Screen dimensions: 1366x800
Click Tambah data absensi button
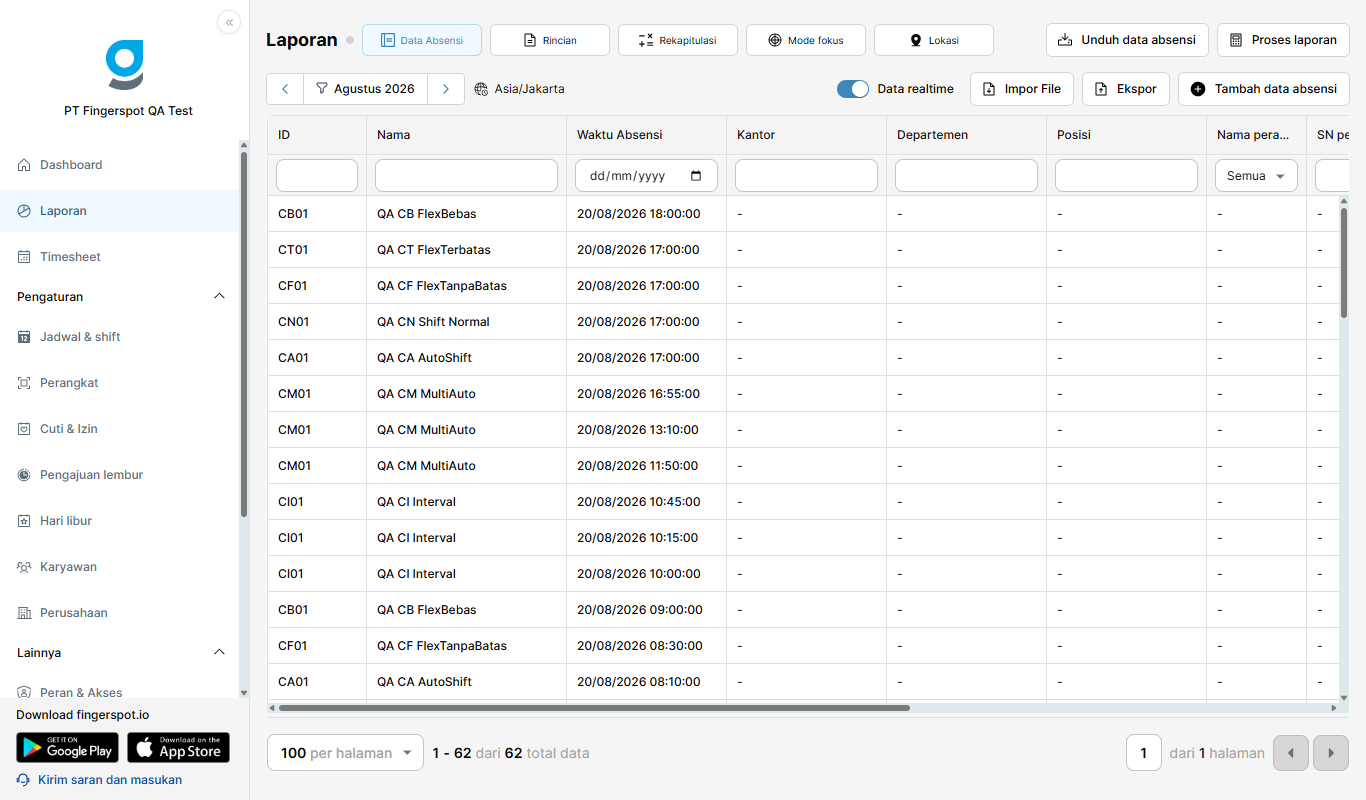1264,89
